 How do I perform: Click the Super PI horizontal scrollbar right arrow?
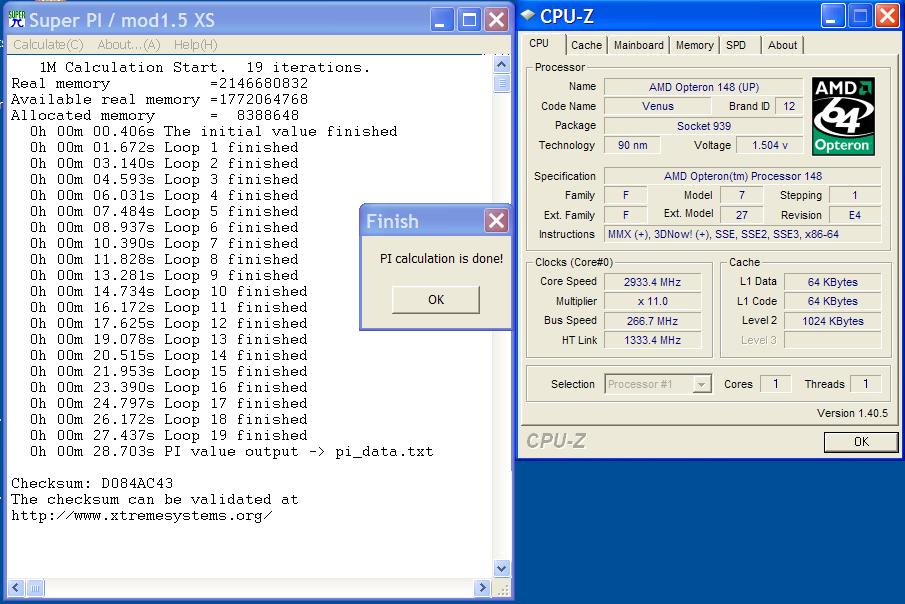pos(482,588)
